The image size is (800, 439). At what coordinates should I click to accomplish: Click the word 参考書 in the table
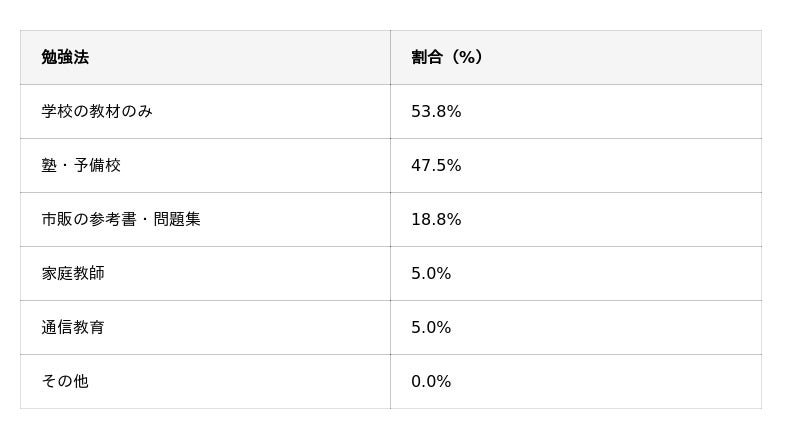coord(113,220)
